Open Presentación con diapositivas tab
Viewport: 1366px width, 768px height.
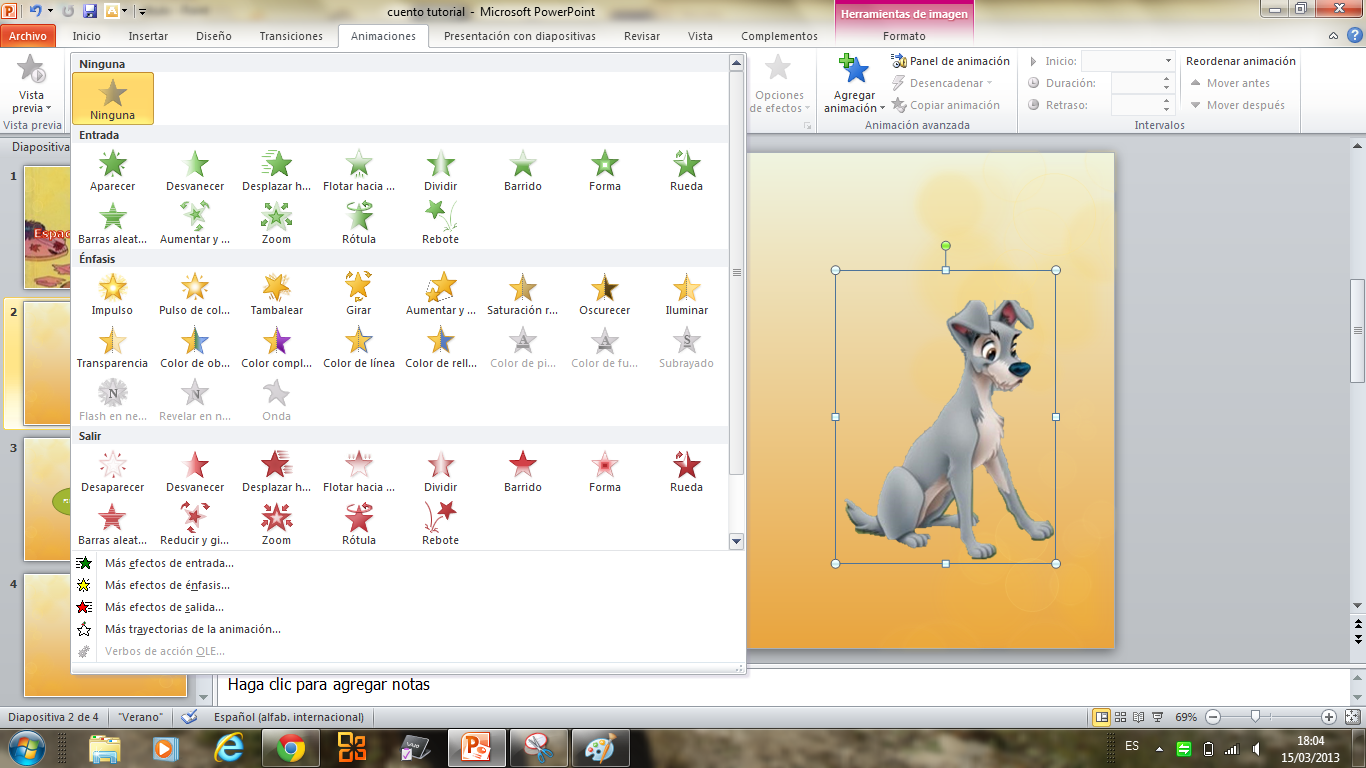coord(520,36)
